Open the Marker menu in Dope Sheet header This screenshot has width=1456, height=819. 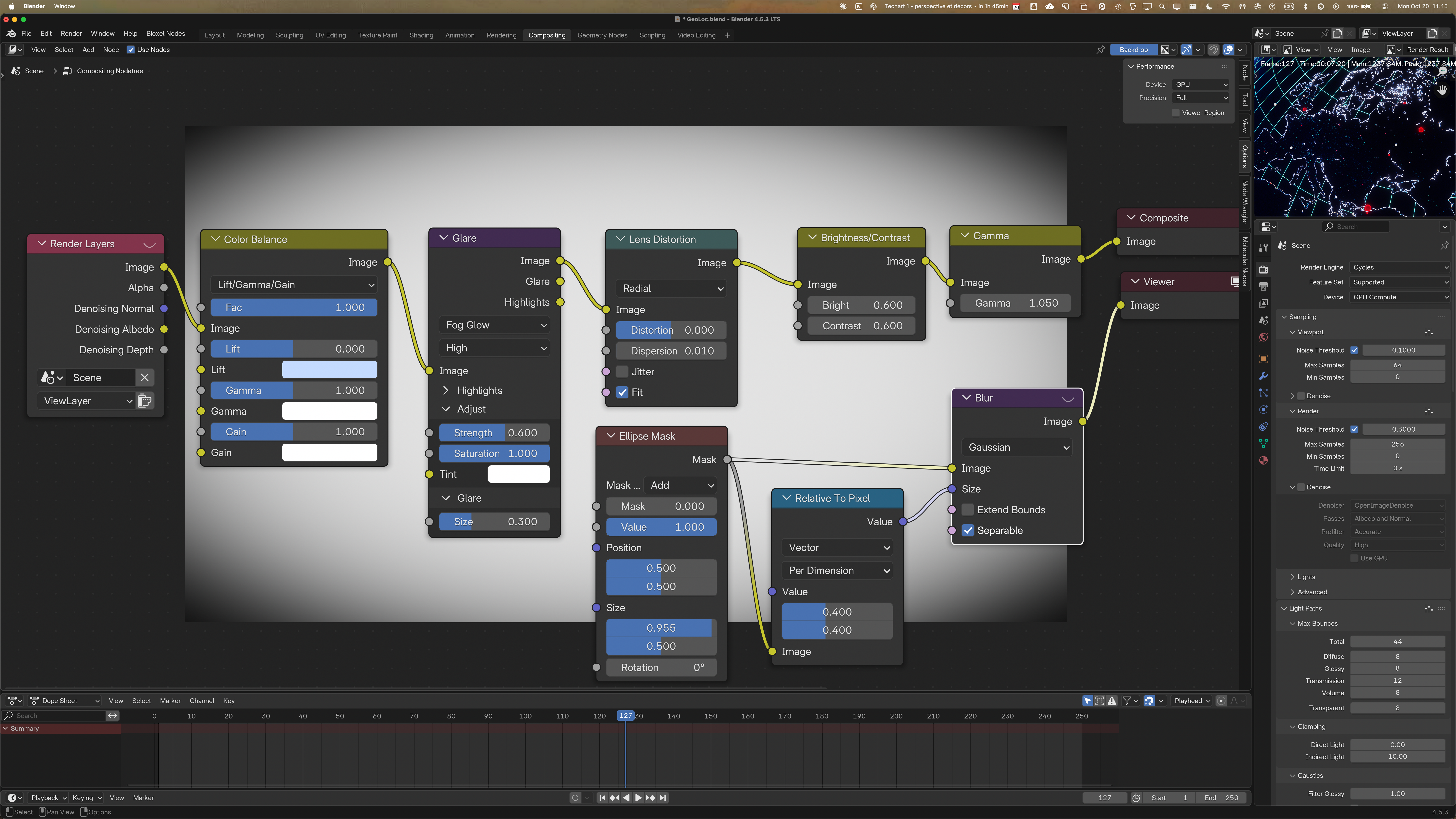[170, 701]
